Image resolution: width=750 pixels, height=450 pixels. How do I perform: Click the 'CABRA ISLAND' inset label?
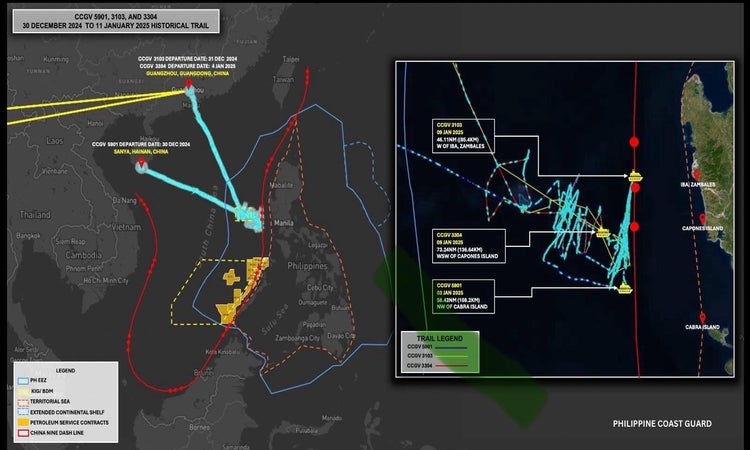coord(702,327)
